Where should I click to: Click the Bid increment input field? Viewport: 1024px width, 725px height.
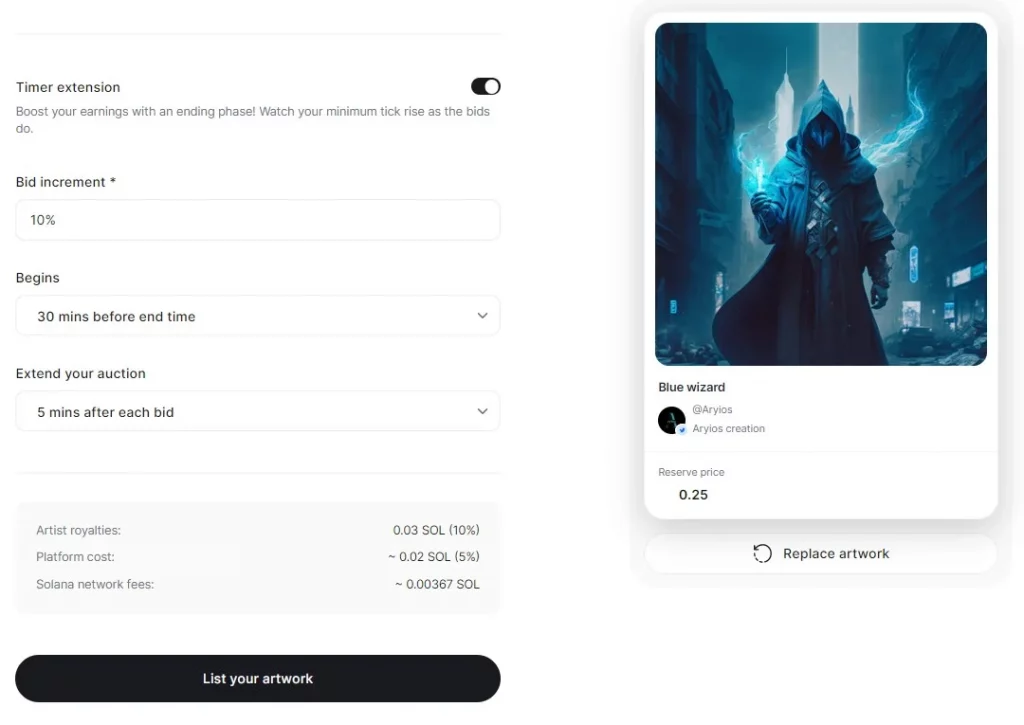(258, 220)
